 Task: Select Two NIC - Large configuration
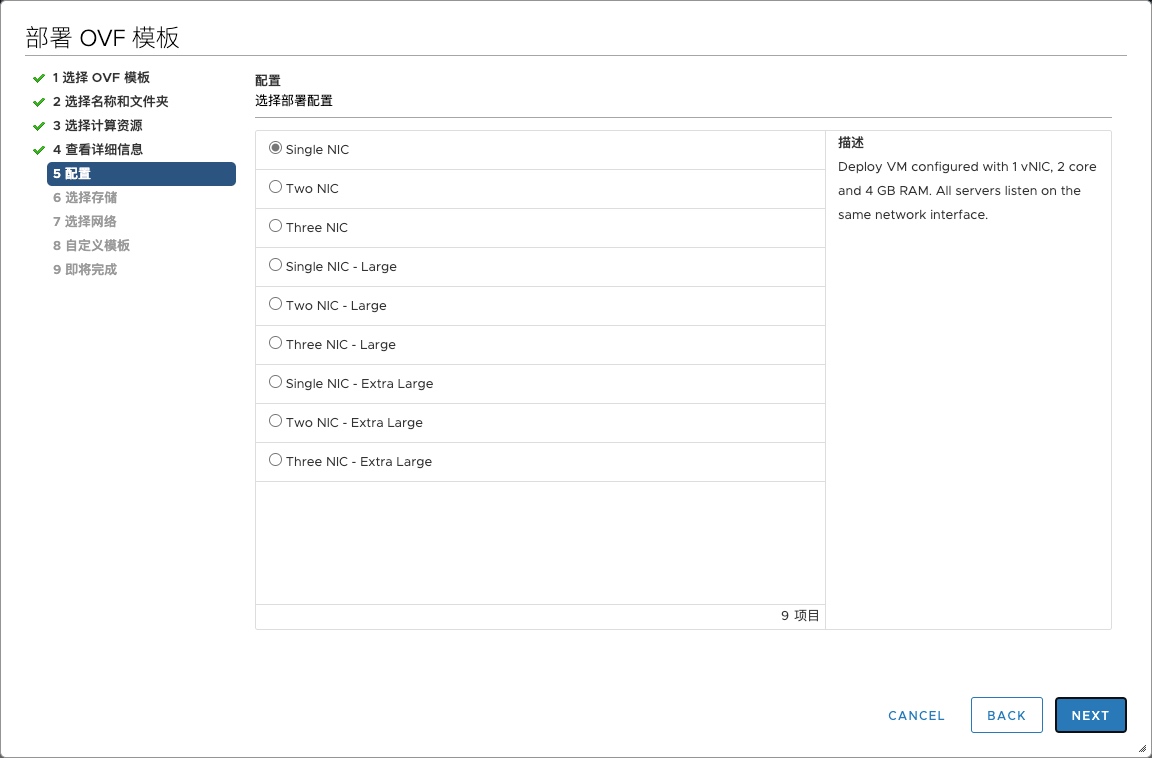(275, 304)
